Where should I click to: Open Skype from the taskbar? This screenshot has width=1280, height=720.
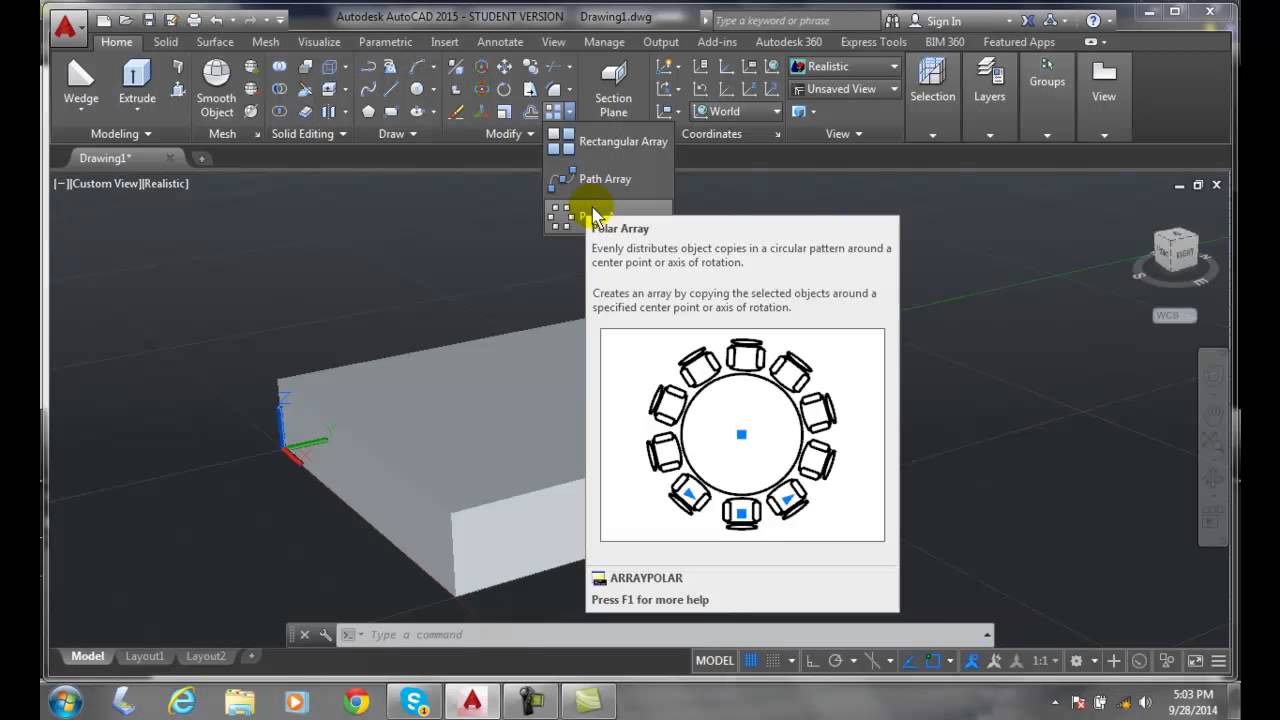[414, 702]
